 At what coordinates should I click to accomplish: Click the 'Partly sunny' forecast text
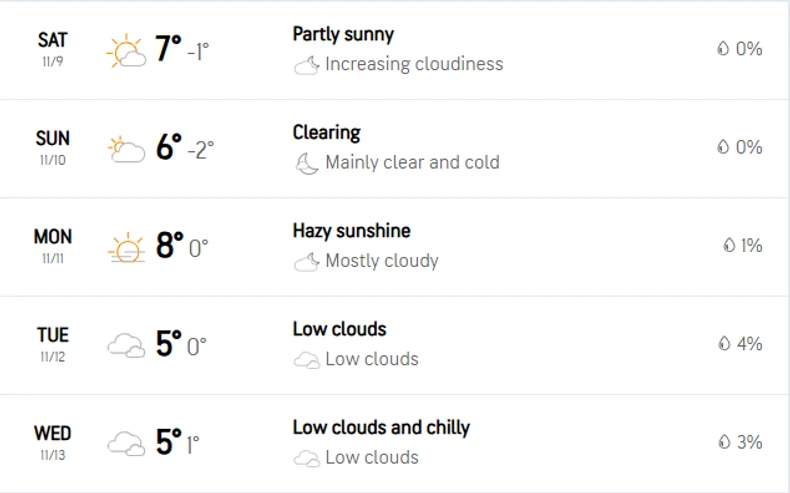coord(343,35)
